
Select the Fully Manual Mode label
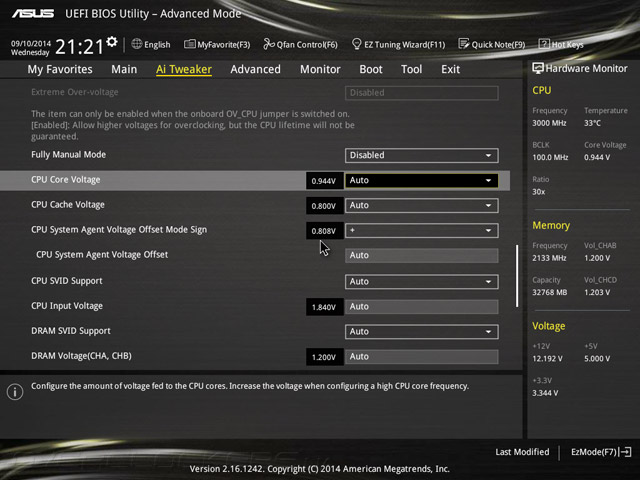69,154
